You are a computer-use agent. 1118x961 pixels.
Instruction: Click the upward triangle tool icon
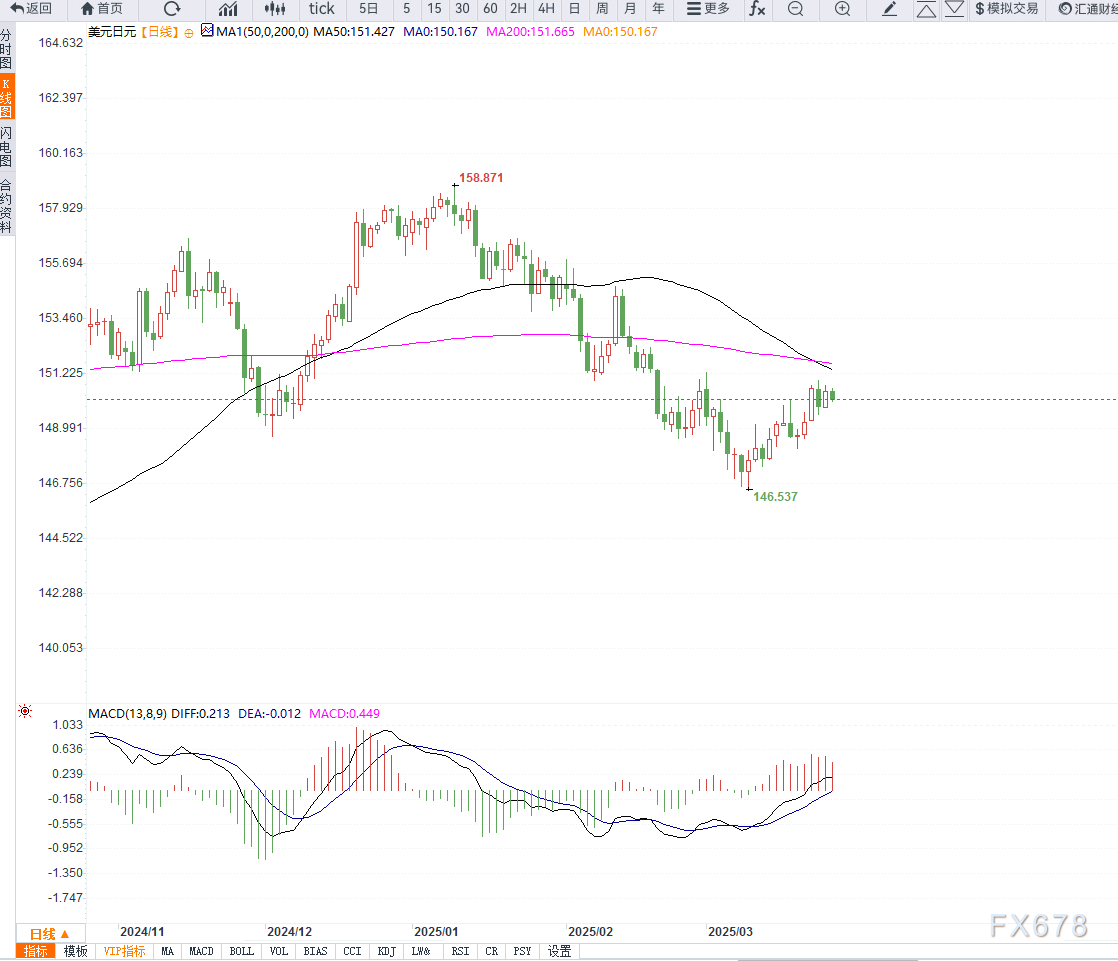pos(926,9)
